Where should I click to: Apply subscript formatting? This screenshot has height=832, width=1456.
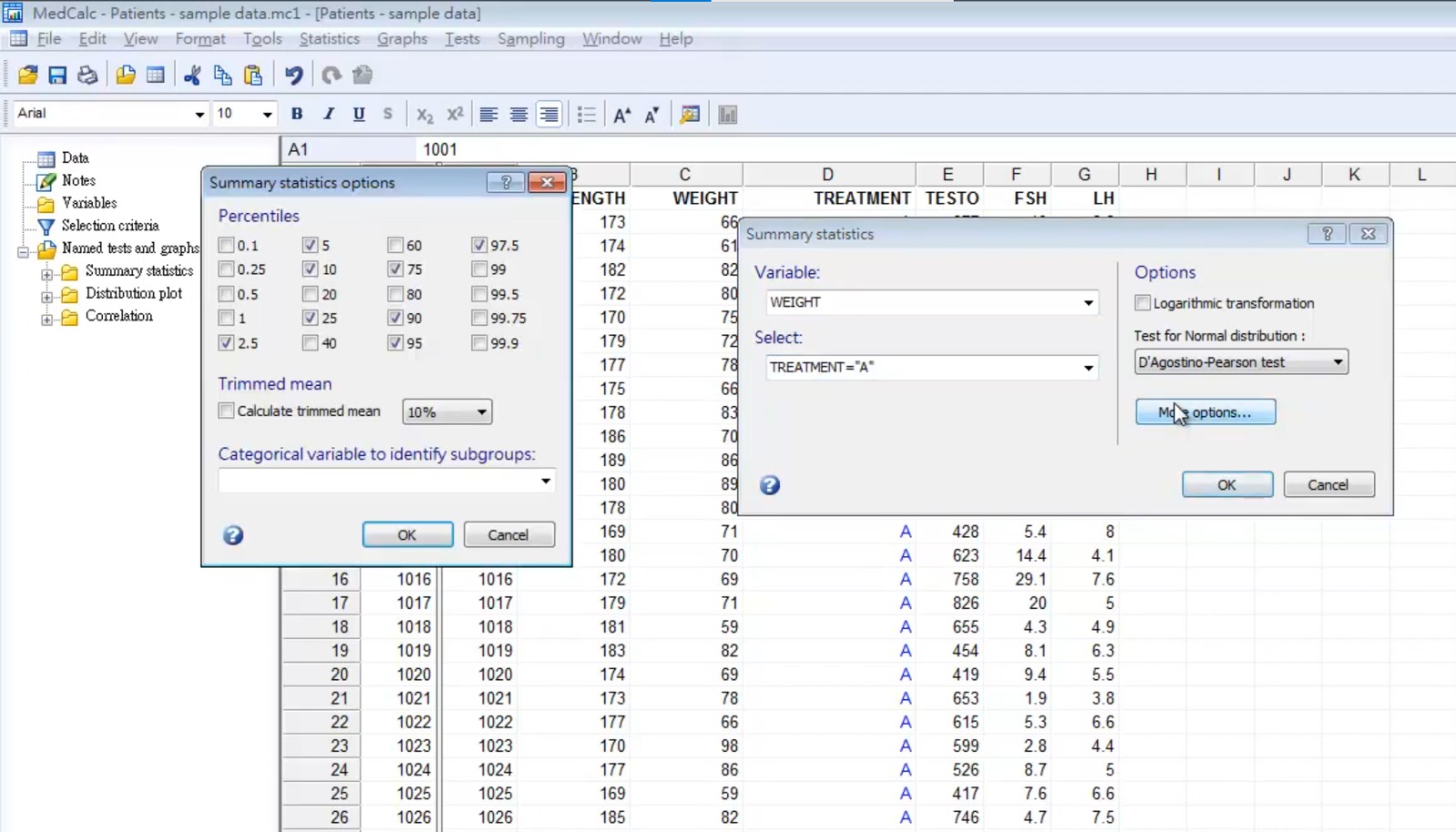(424, 114)
